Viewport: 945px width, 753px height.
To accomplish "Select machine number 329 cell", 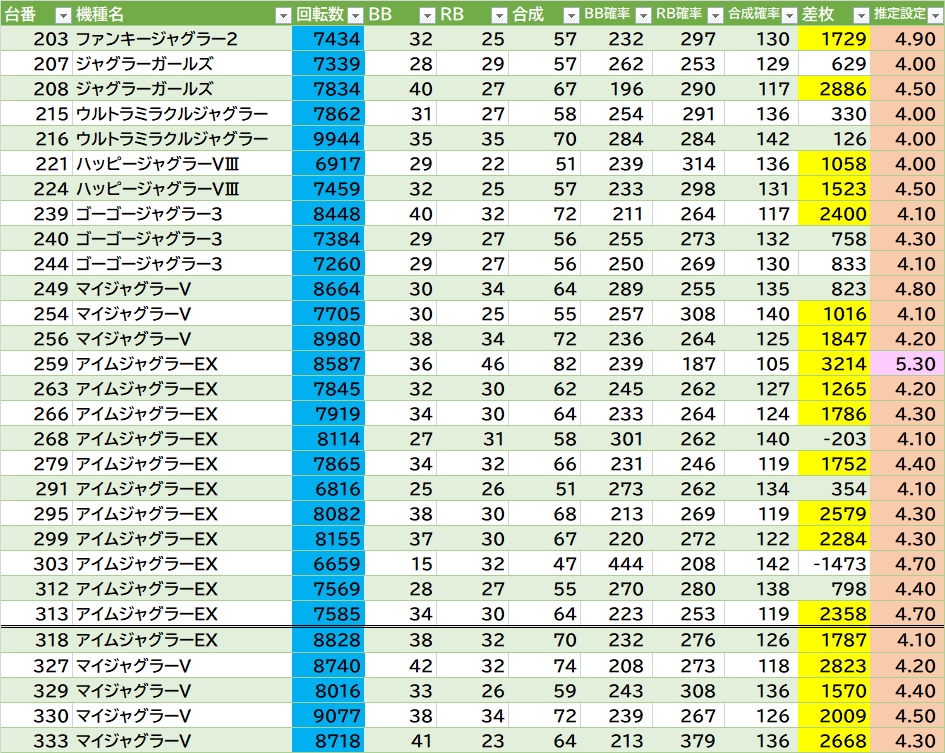I will tap(37, 691).
